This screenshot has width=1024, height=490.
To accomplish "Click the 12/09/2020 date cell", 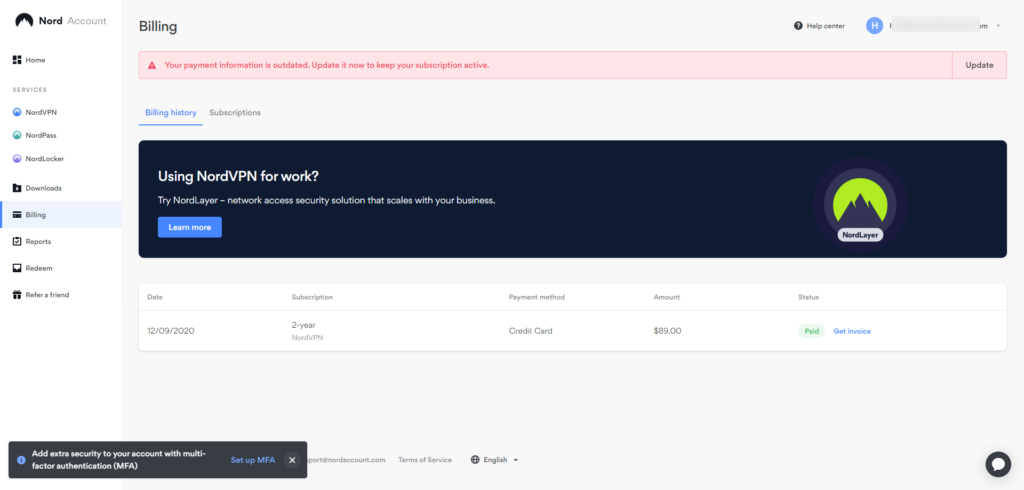I will (171, 331).
